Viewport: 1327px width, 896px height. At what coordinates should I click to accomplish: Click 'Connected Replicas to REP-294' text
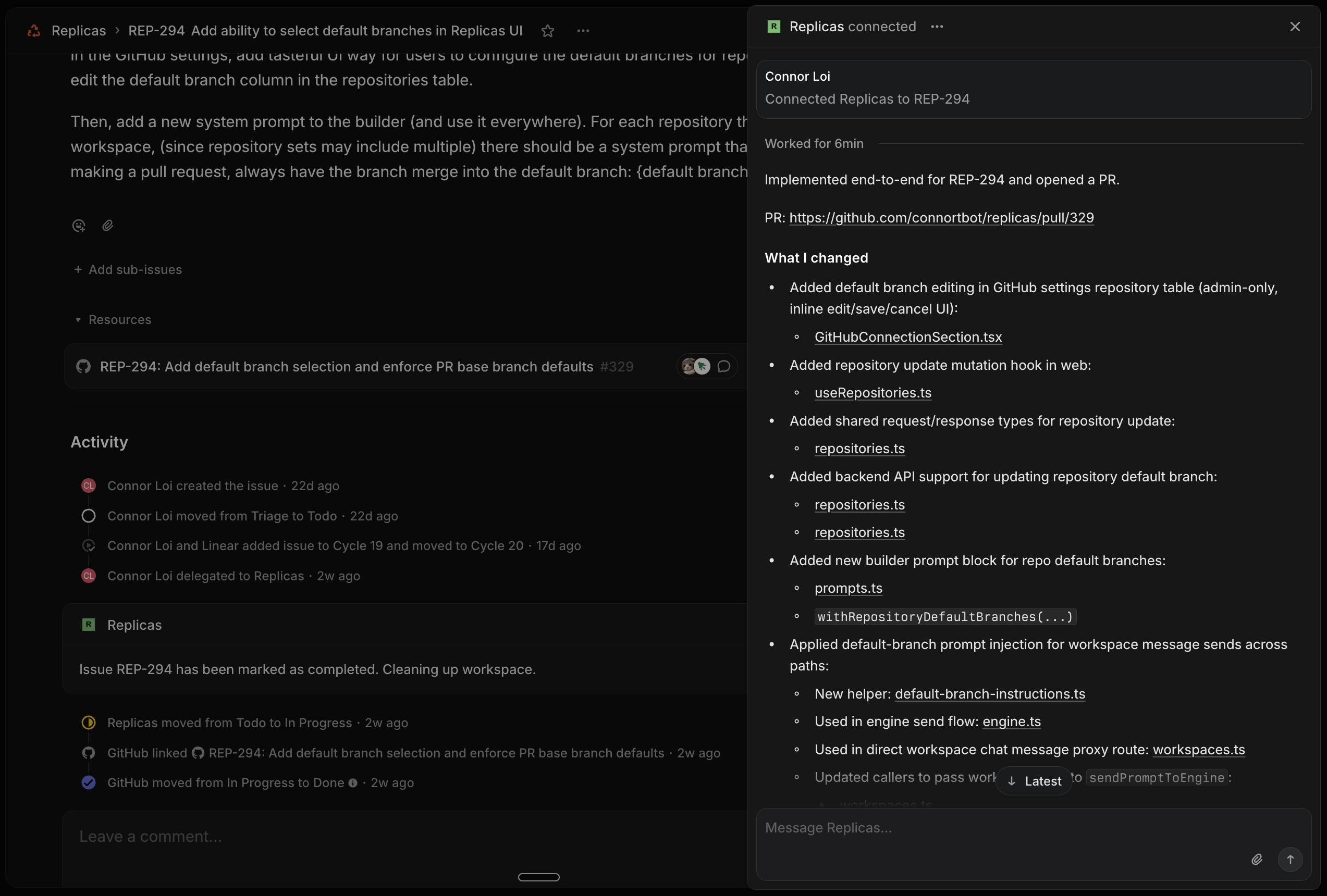click(867, 99)
